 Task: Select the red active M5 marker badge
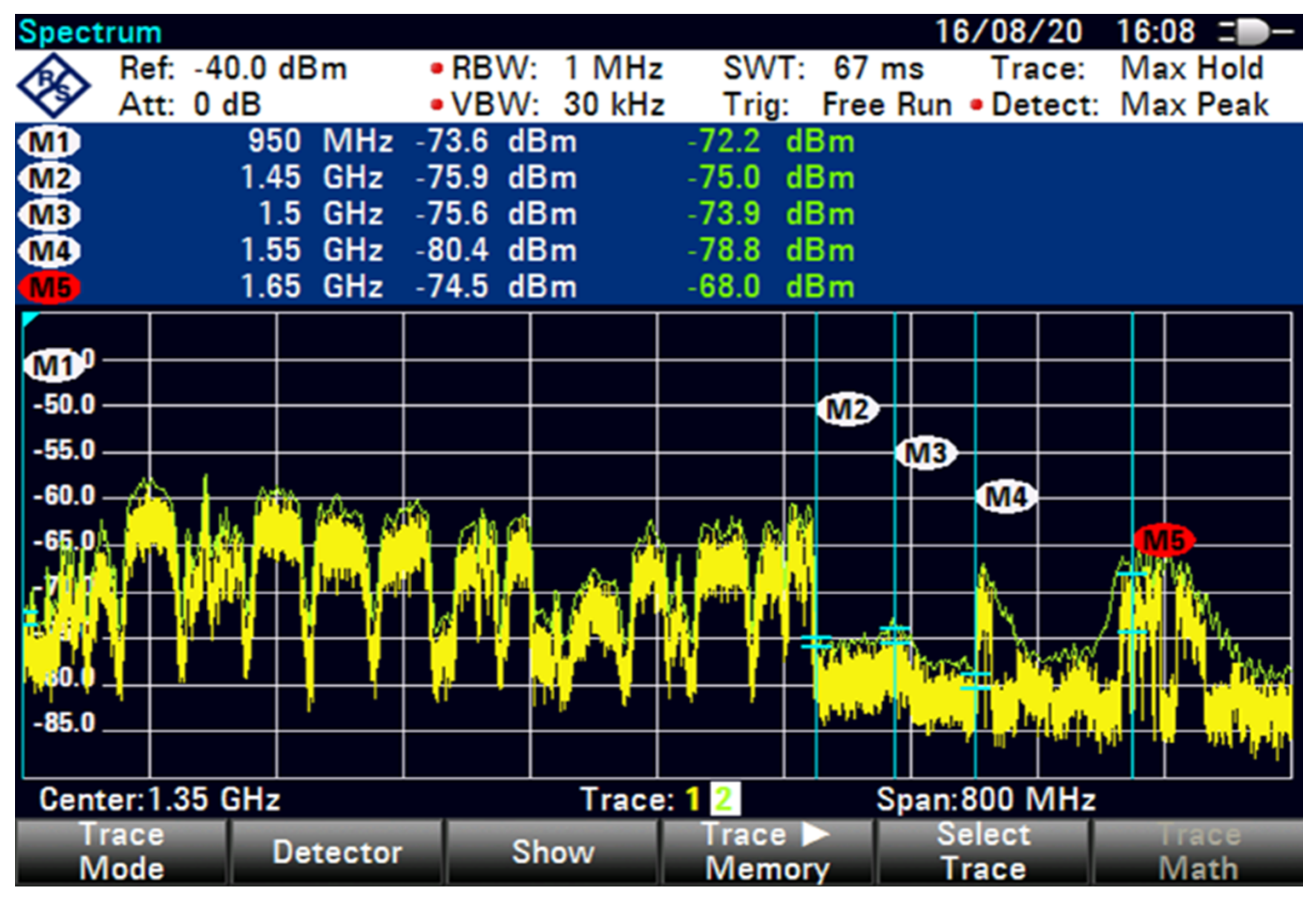(x=50, y=287)
